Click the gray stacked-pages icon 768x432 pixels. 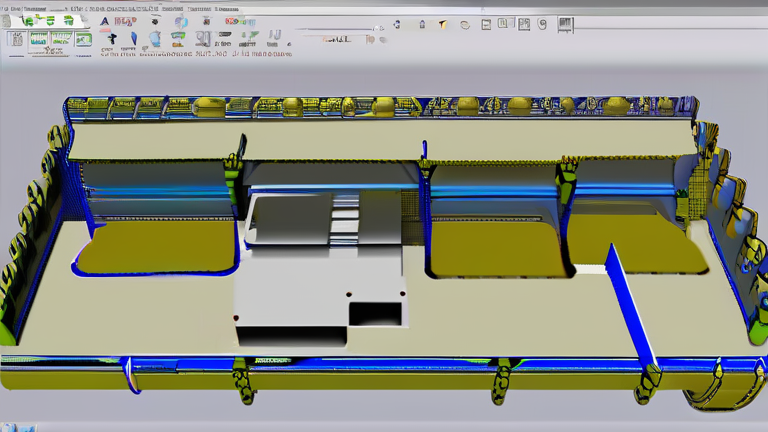[202, 39]
